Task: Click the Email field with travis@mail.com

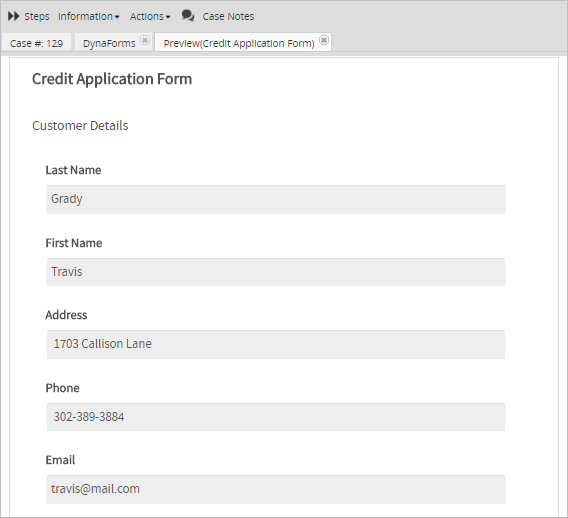Action: pyautogui.click(x=276, y=489)
